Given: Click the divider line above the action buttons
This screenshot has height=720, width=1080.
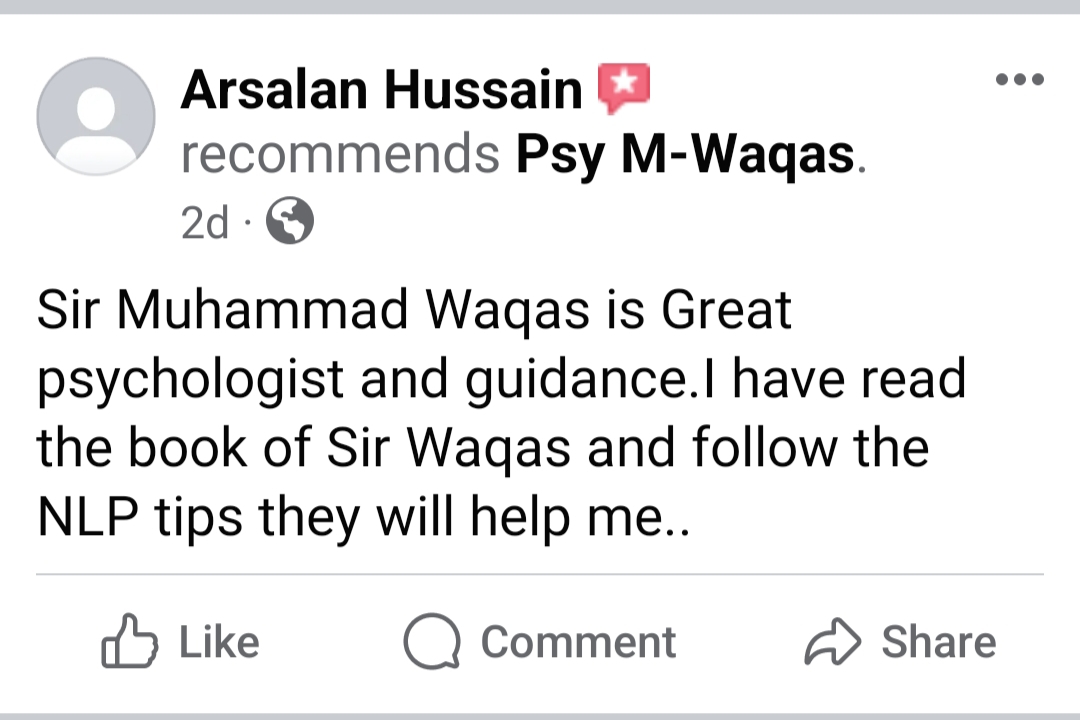Looking at the screenshot, I should tap(540, 573).
